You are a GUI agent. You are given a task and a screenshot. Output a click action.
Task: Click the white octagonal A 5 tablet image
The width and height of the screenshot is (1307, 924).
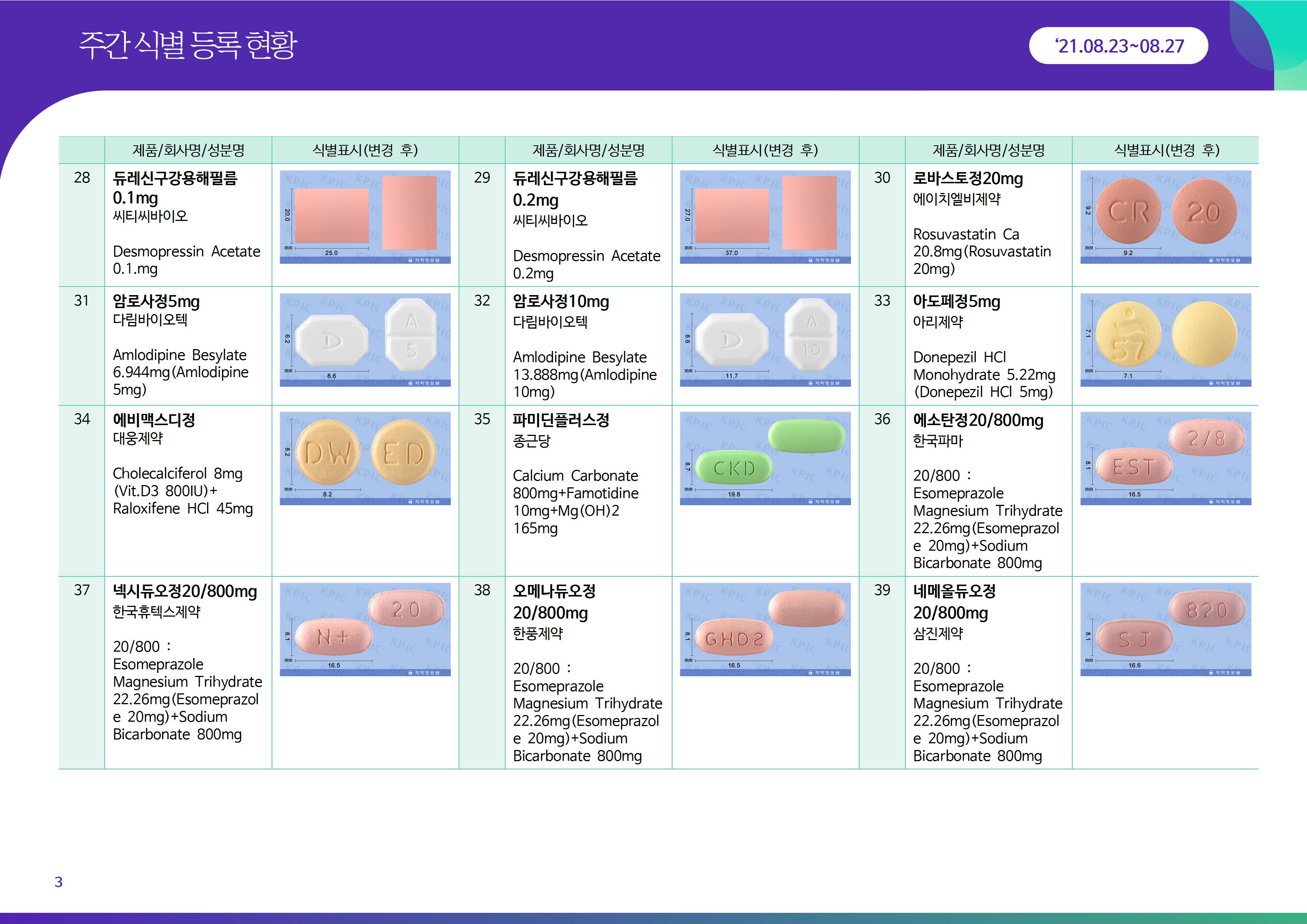pos(365,339)
